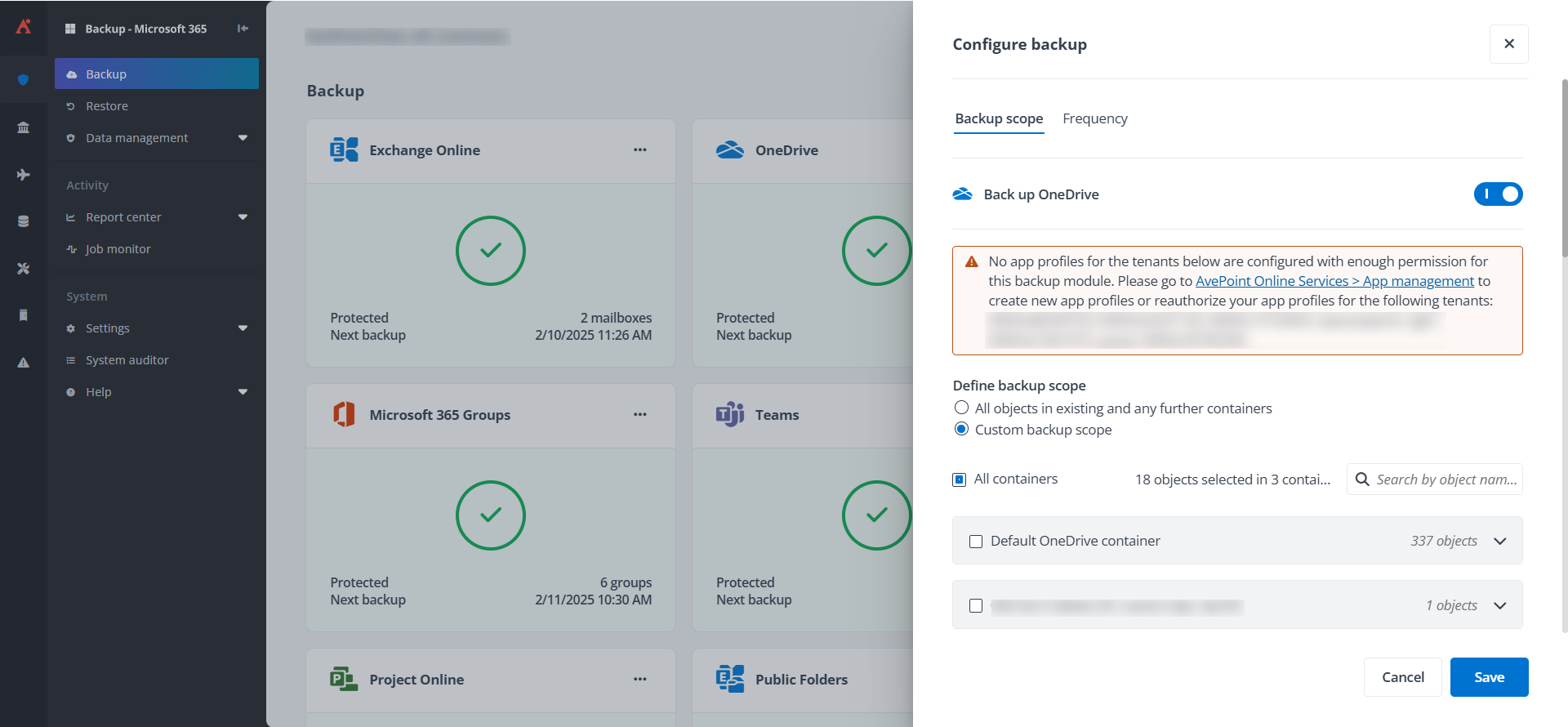The width and height of the screenshot is (1568, 727).
Task: Click the 2/11/2025 10:30 AM next backup time
Action: click(x=594, y=600)
